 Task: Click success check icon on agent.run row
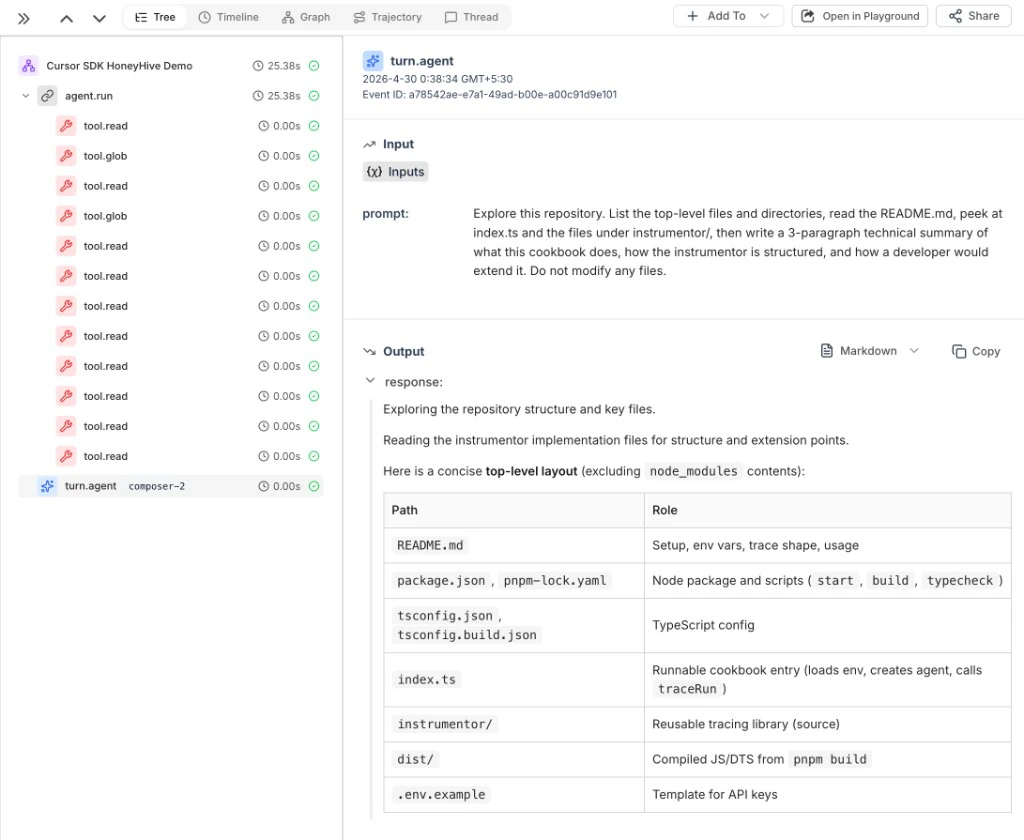click(x=314, y=96)
